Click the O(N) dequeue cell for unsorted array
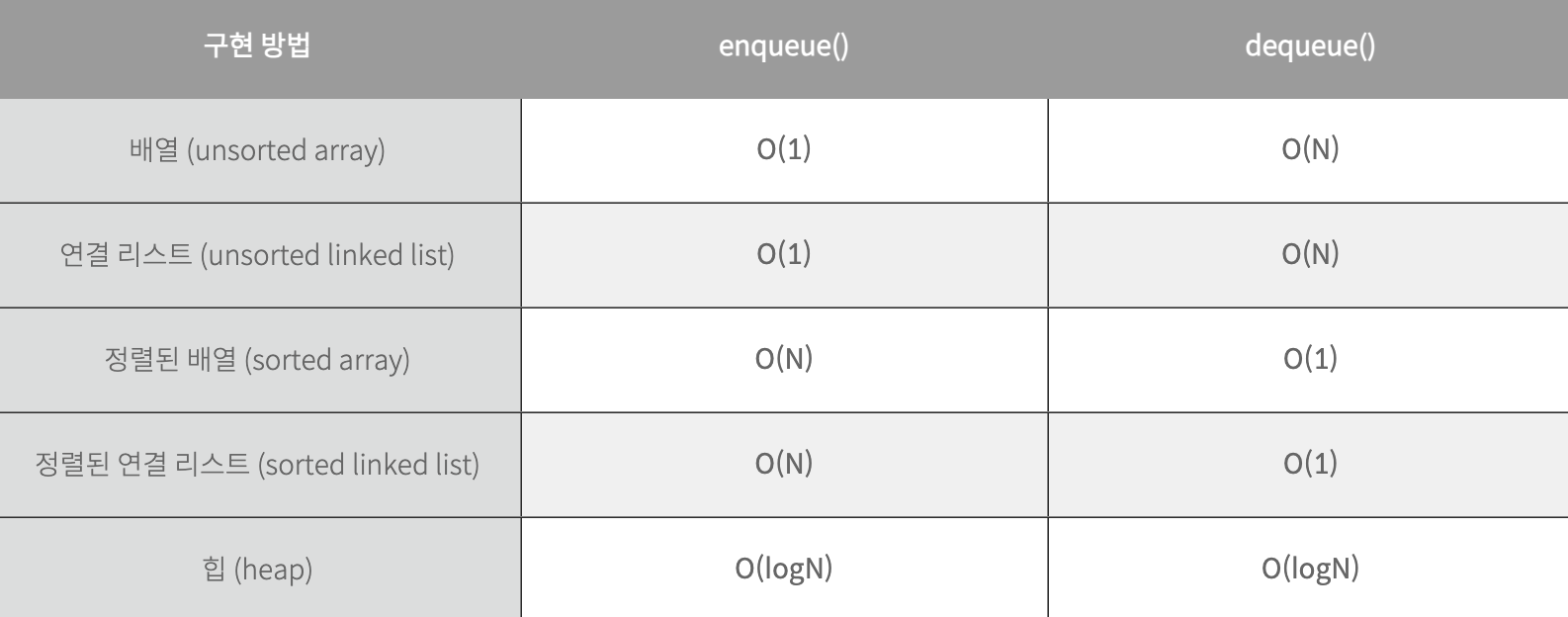Image resolution: width=1568 pixels, height=617 pixels. tap(1308, 150)
